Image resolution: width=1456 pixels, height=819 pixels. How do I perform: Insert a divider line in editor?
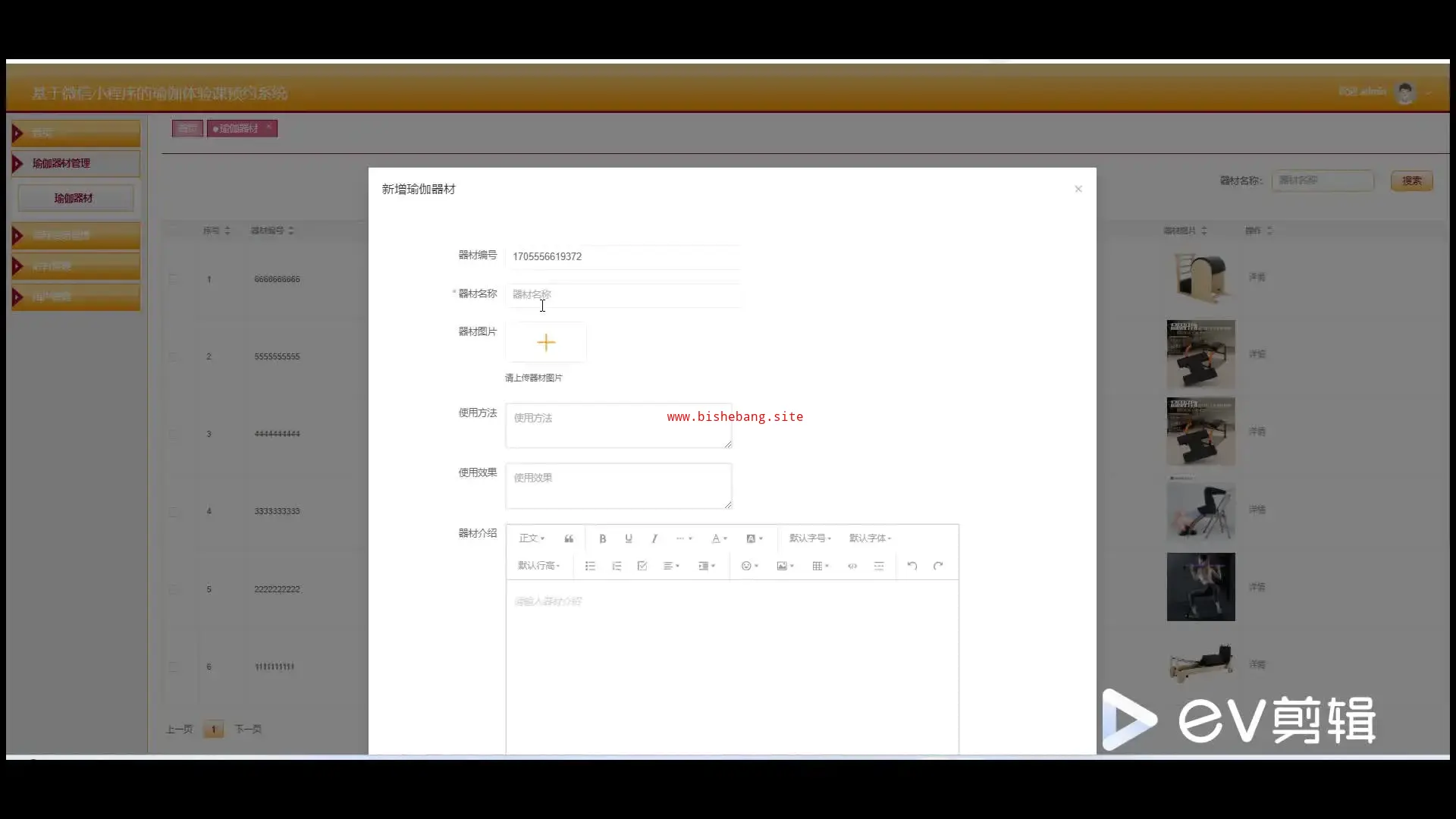click(879, 566)
